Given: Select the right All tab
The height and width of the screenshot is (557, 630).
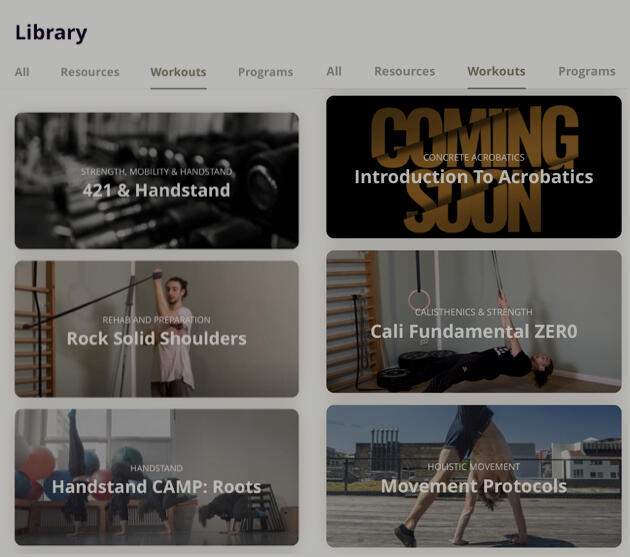Looking at the screenshot, I should (334, 71).
